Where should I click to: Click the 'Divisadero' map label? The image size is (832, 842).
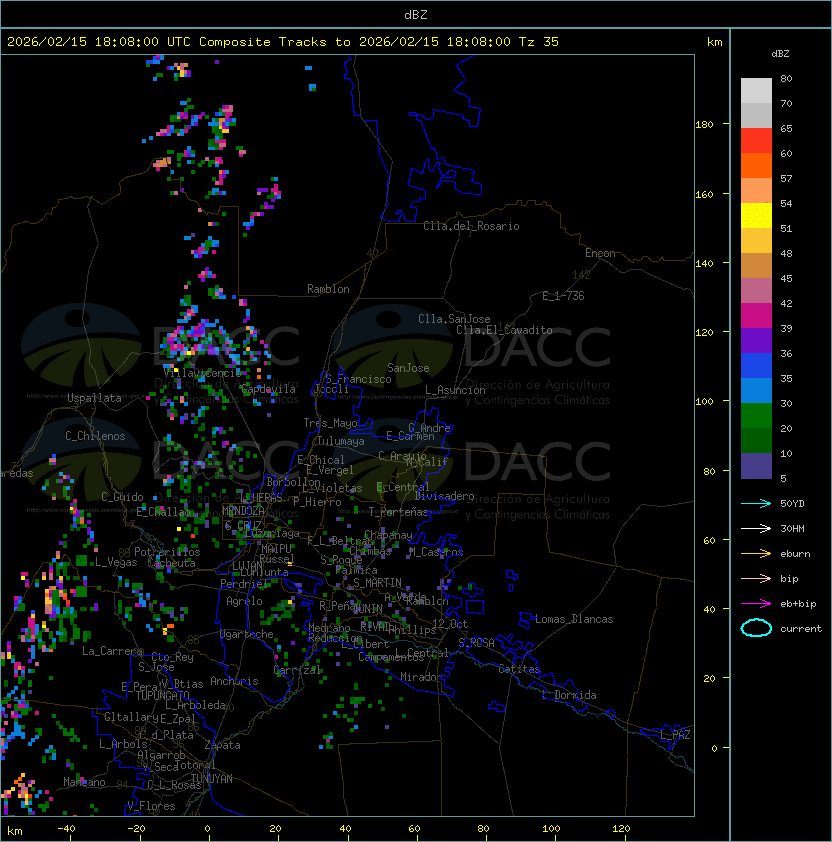pyautogui.click(x=445, y=496)
